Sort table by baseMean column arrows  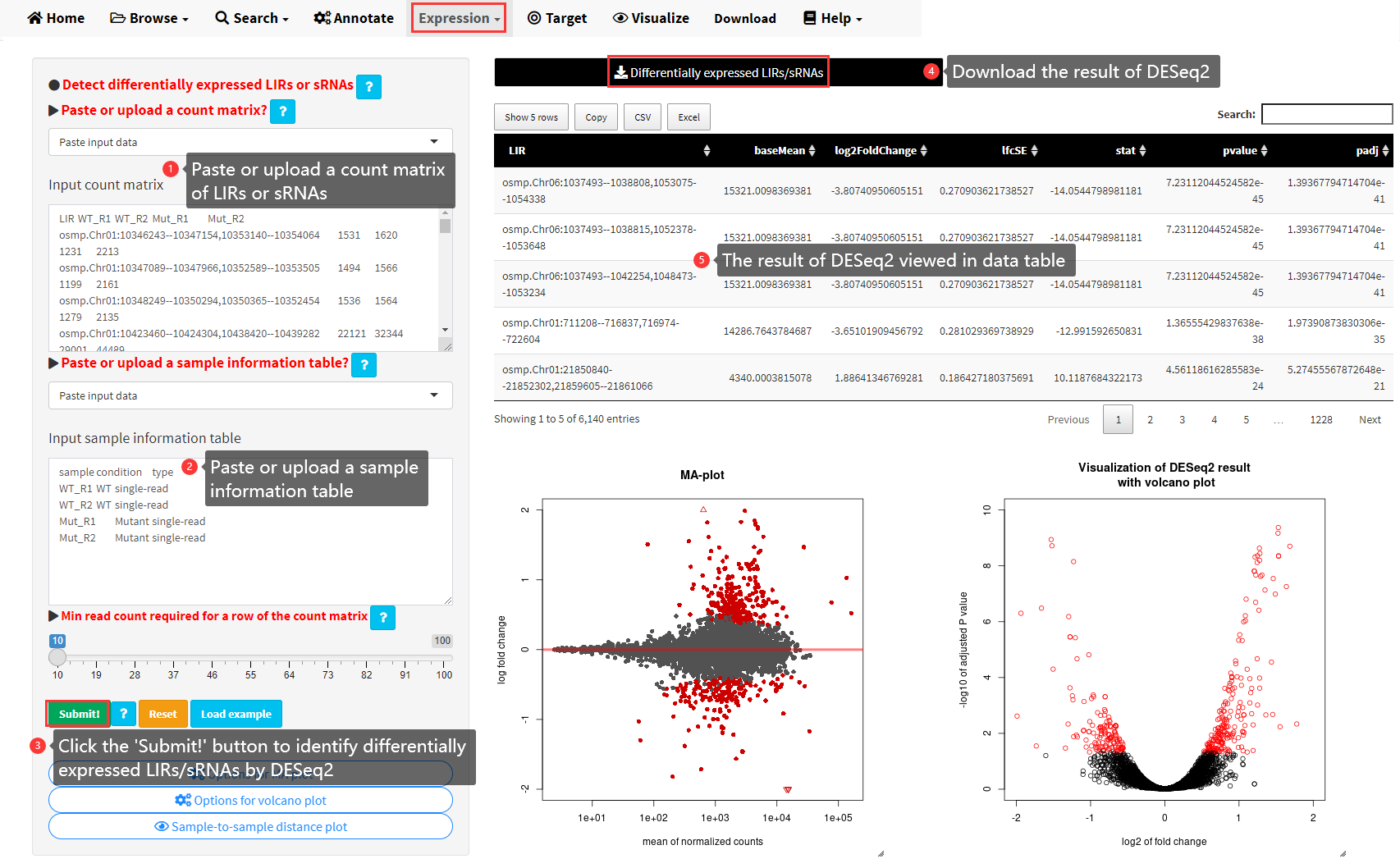812,151
